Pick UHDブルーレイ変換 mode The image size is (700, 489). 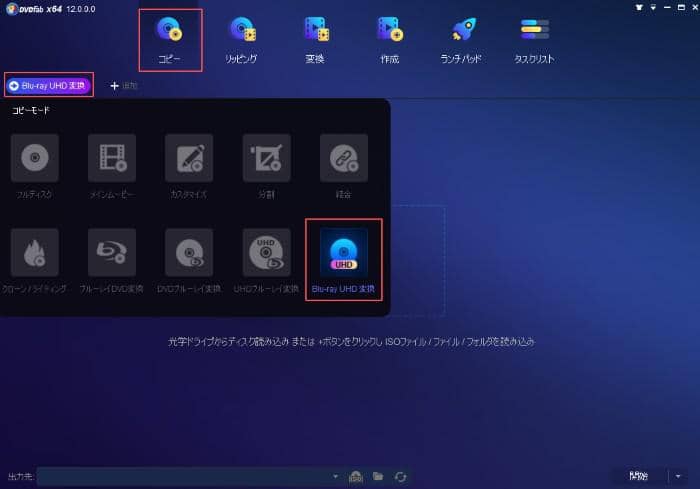tap(267, 261)
